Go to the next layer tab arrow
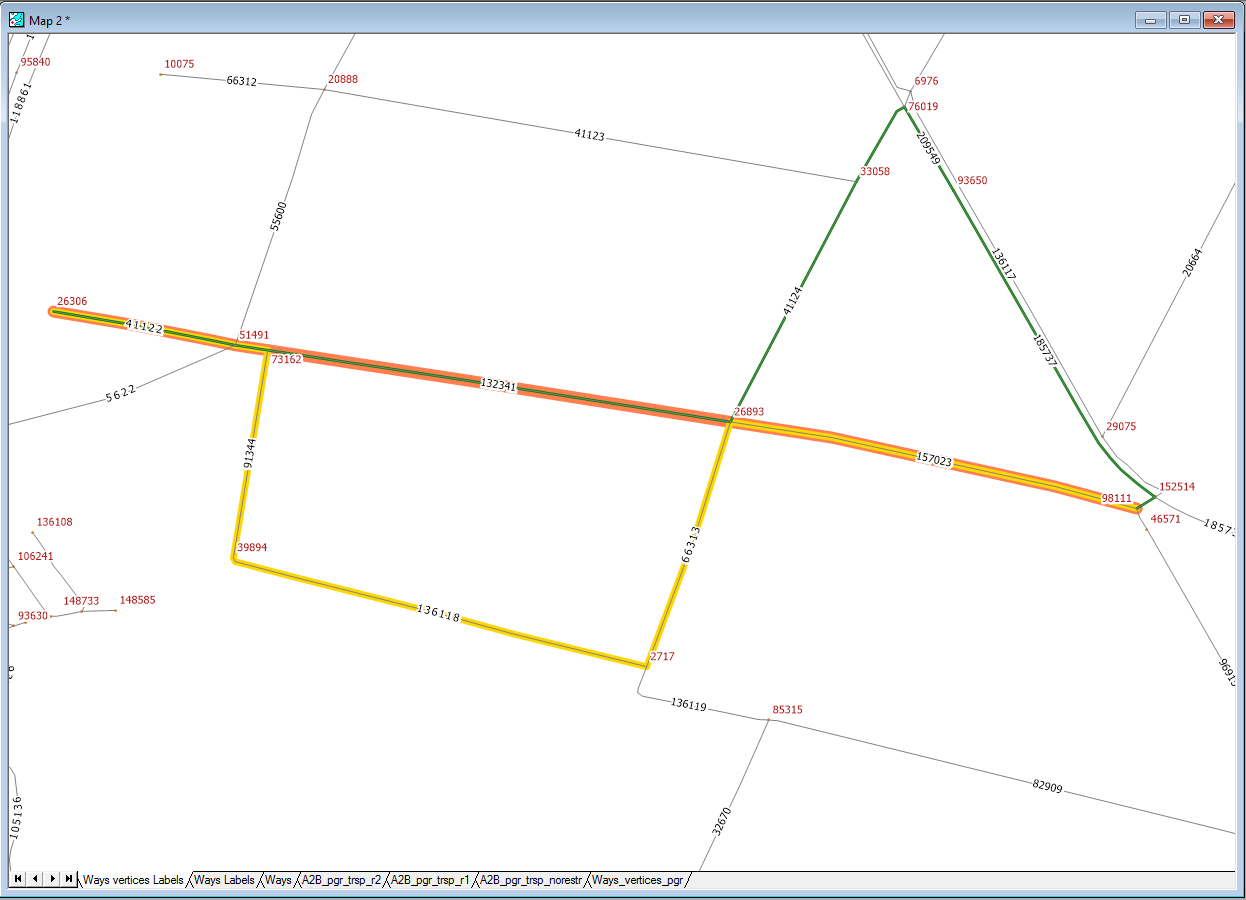The width and height of the screenshot is (1246, 900). [x=52, y=878]
